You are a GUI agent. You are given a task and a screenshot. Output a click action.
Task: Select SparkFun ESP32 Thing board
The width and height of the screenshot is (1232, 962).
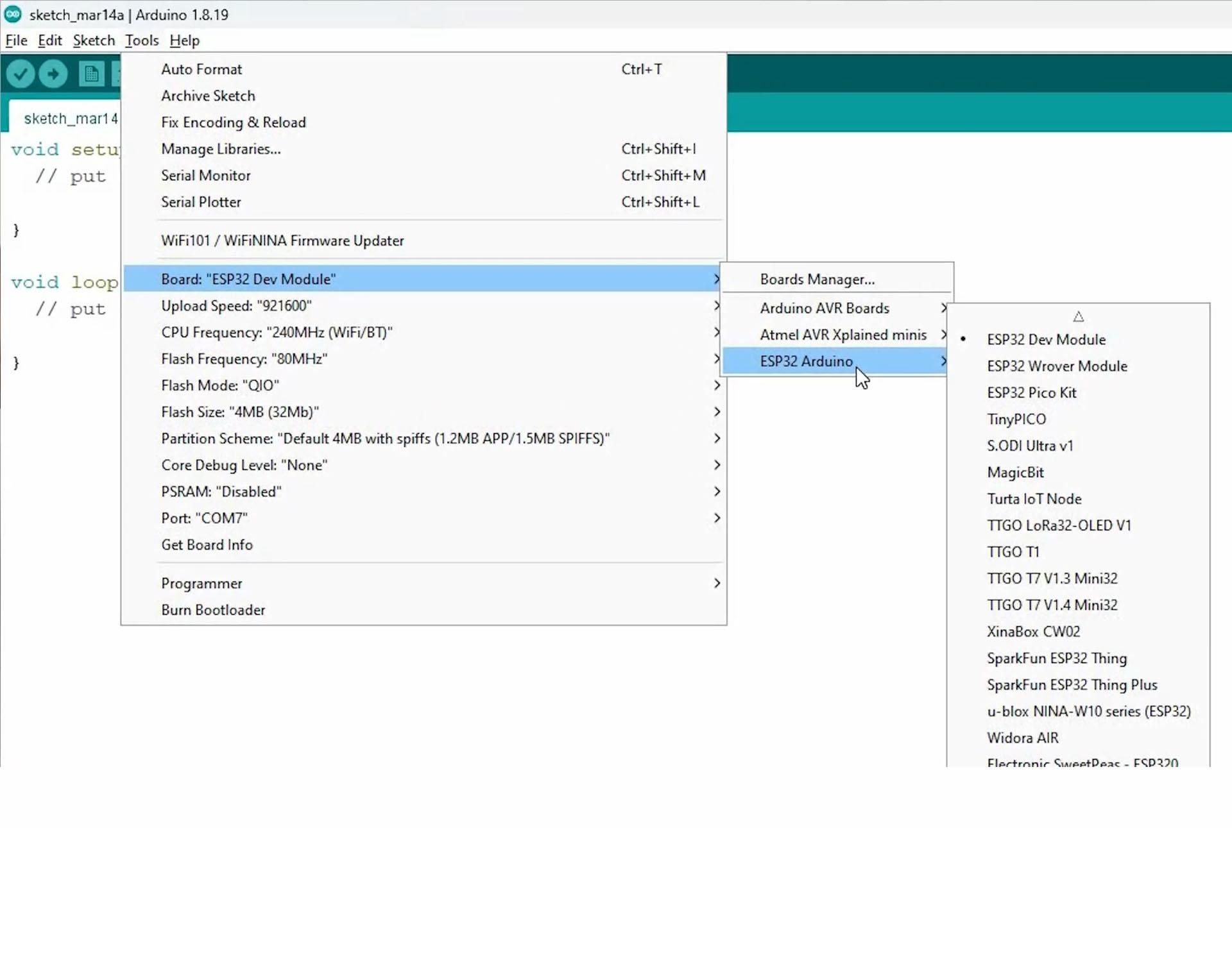click(1079, 659)
